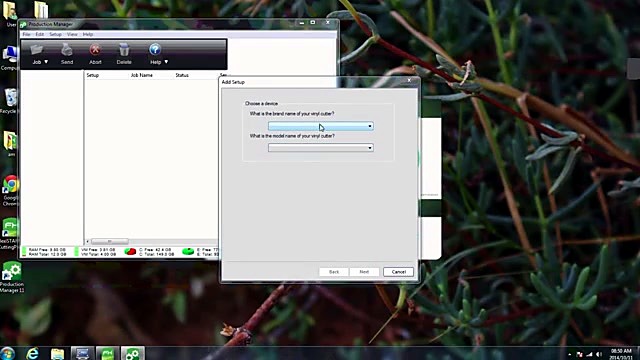Screen dimensions: 640x360
Task: Open the vinyl cutter brand name dropdown
Action: (x=320, y=126)
